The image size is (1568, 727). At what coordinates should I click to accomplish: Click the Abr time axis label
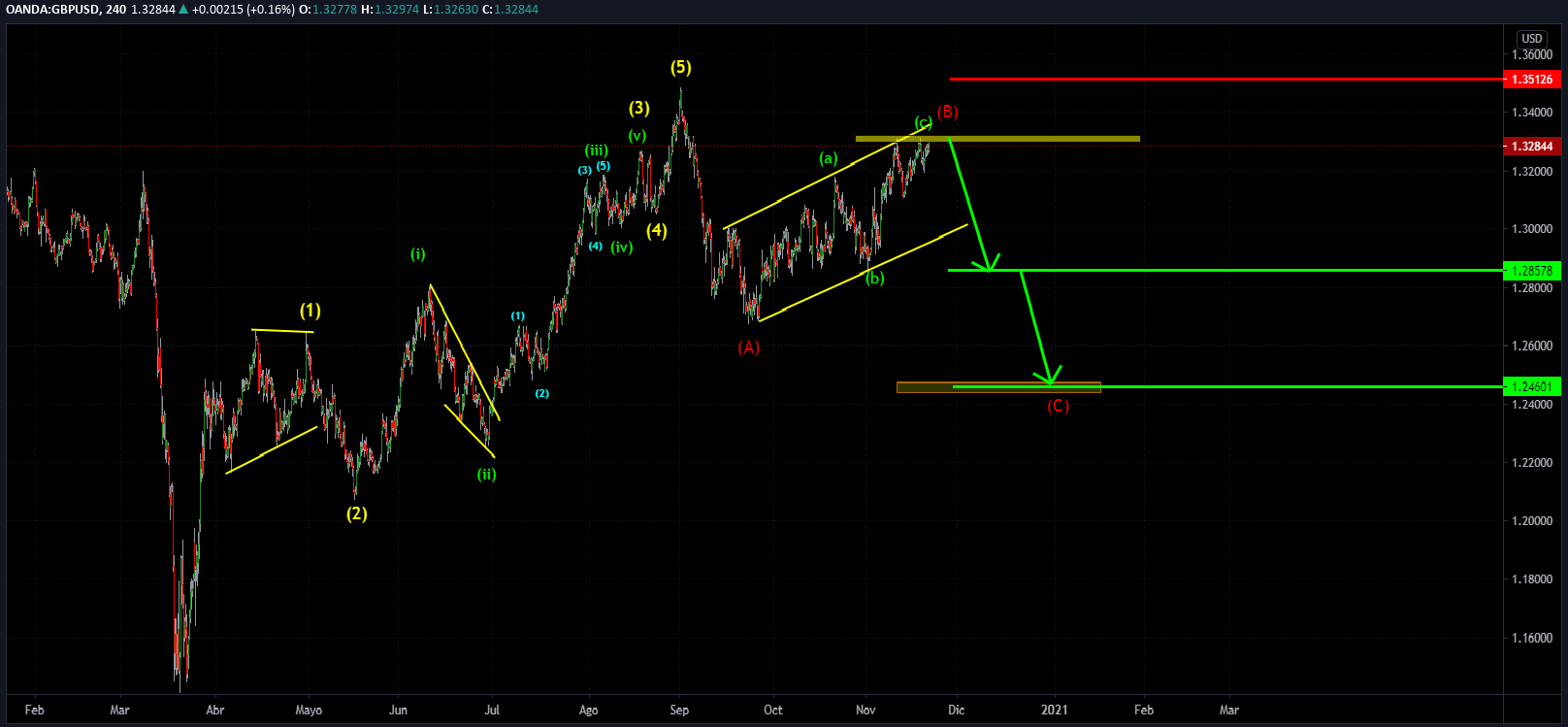tap(215, 710)
